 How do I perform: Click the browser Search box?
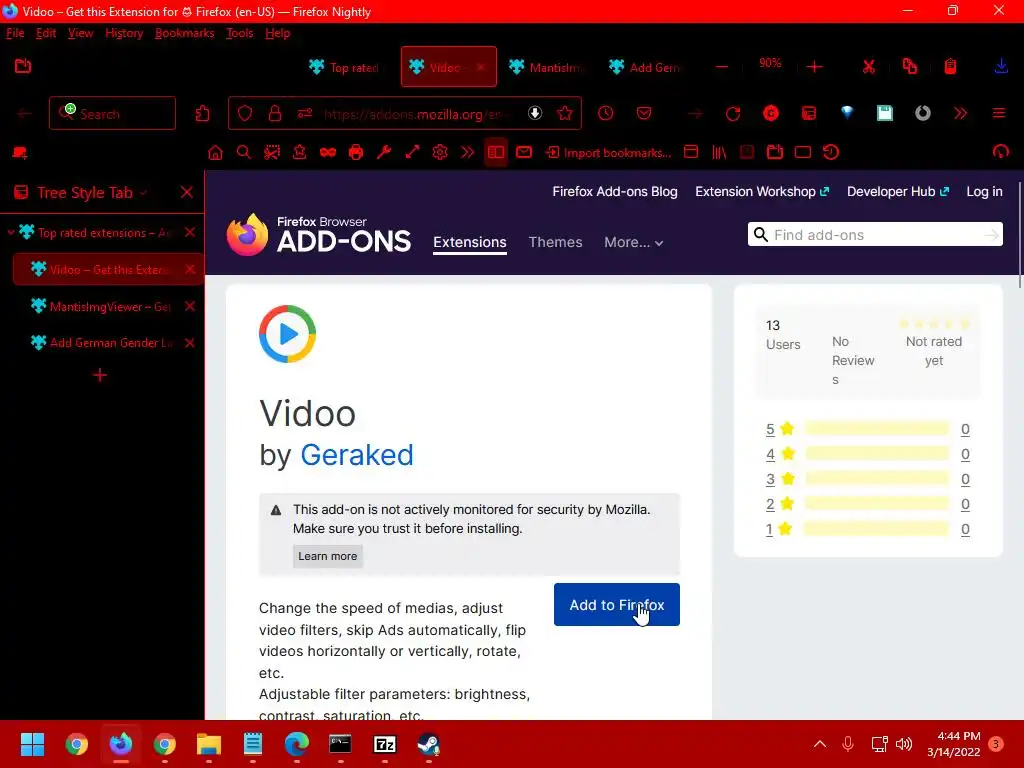click(x=112, y=114)
